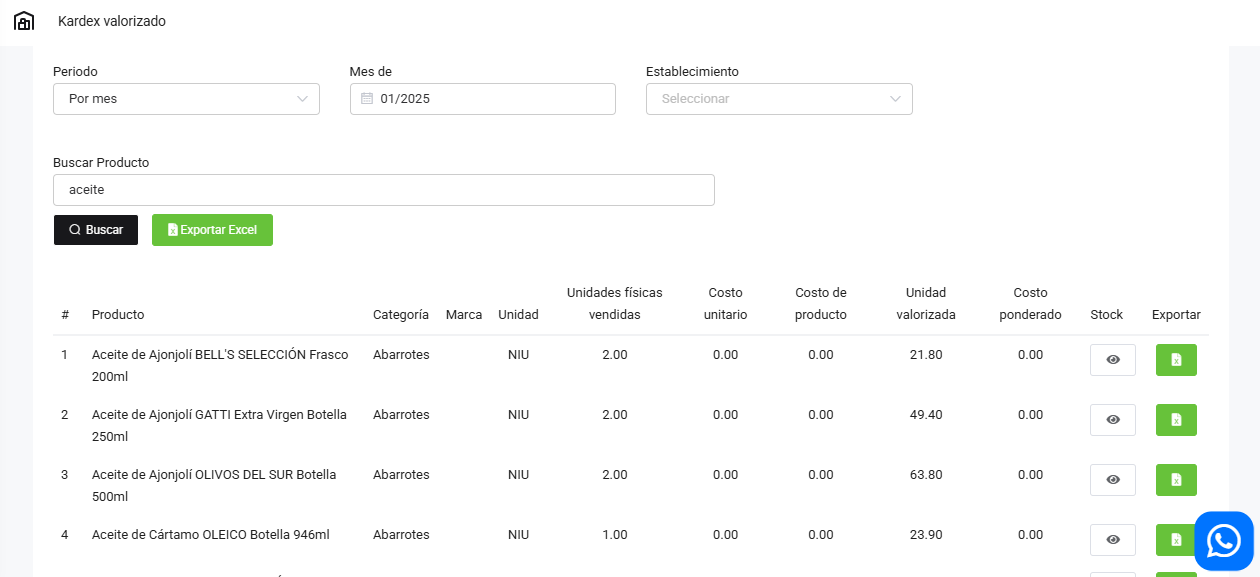Click the Costo ponderado column header
The image size is (1260, 577).
tap(1030, 303)
